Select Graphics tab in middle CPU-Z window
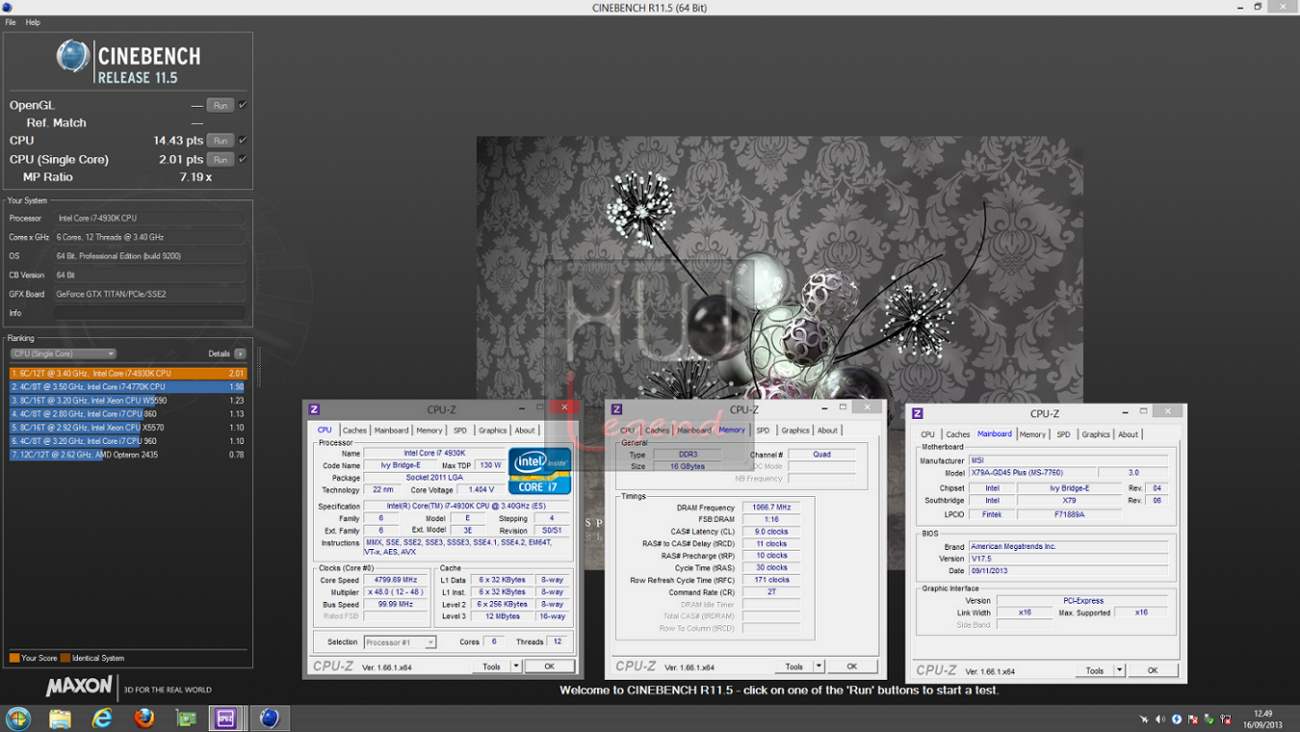Screen dimensions: 1300x732 pyautogui.click(x=795, y=430)
